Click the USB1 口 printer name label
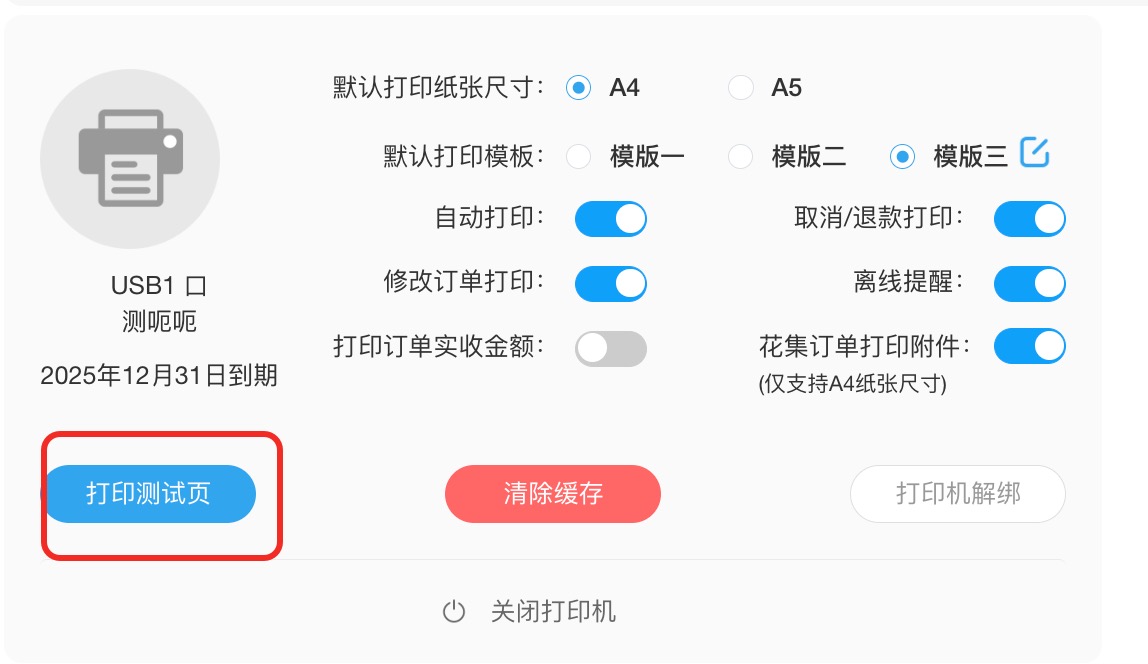This screenshot has width=1148, height=664. point(159,286)
